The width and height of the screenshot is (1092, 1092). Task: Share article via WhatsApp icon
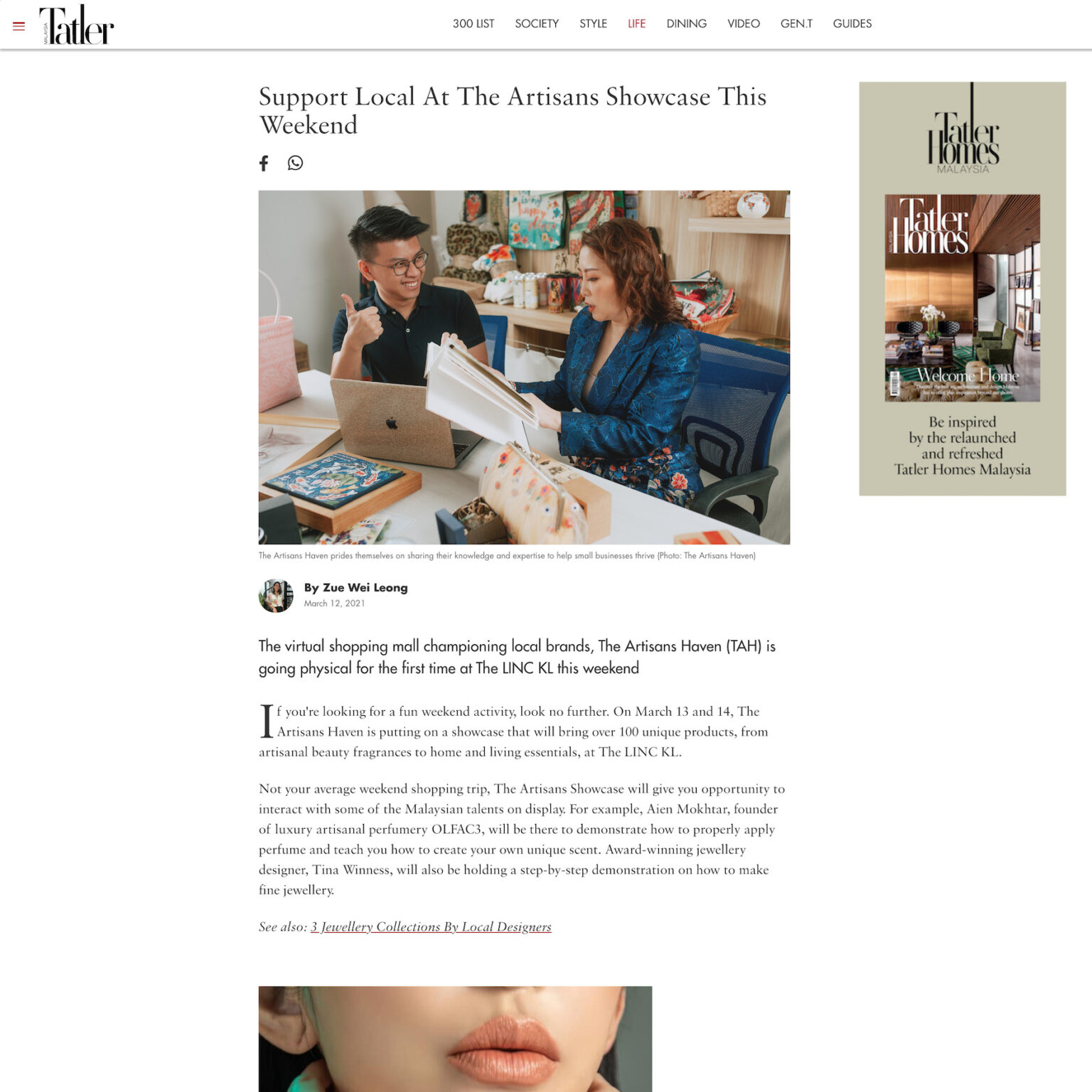click(x=295, y=164)
